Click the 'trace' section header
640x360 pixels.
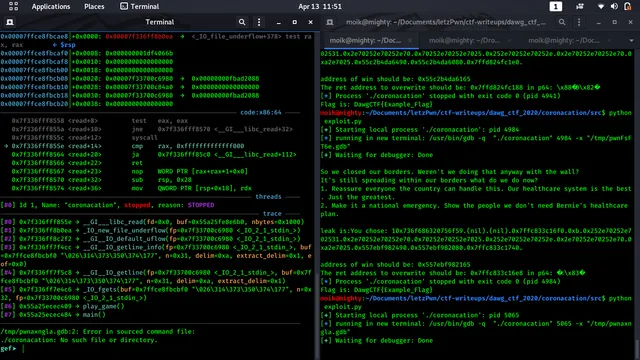pos(272,213)
